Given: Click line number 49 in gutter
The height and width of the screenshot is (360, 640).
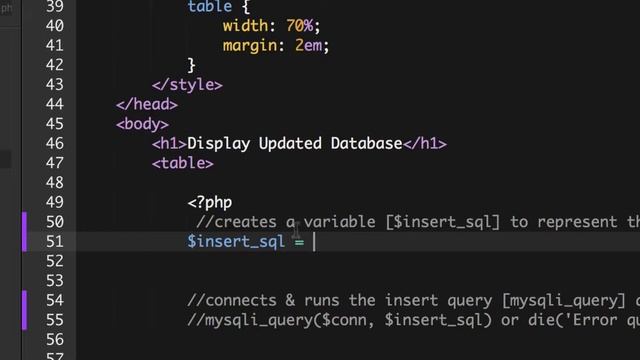Looking at the screenshot, I should tap(55, 202).
